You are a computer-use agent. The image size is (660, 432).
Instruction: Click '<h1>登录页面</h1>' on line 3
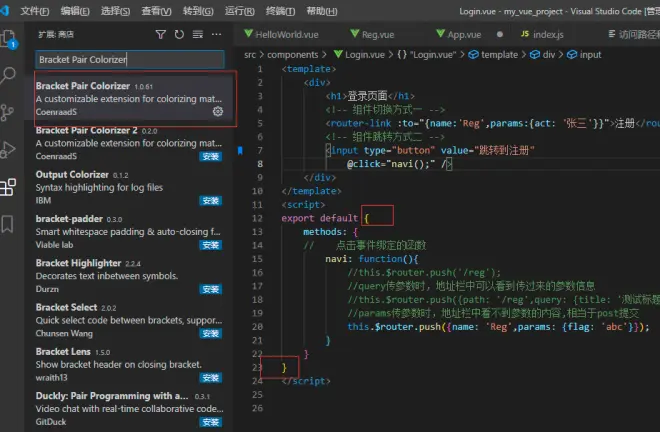pos(370,96)
